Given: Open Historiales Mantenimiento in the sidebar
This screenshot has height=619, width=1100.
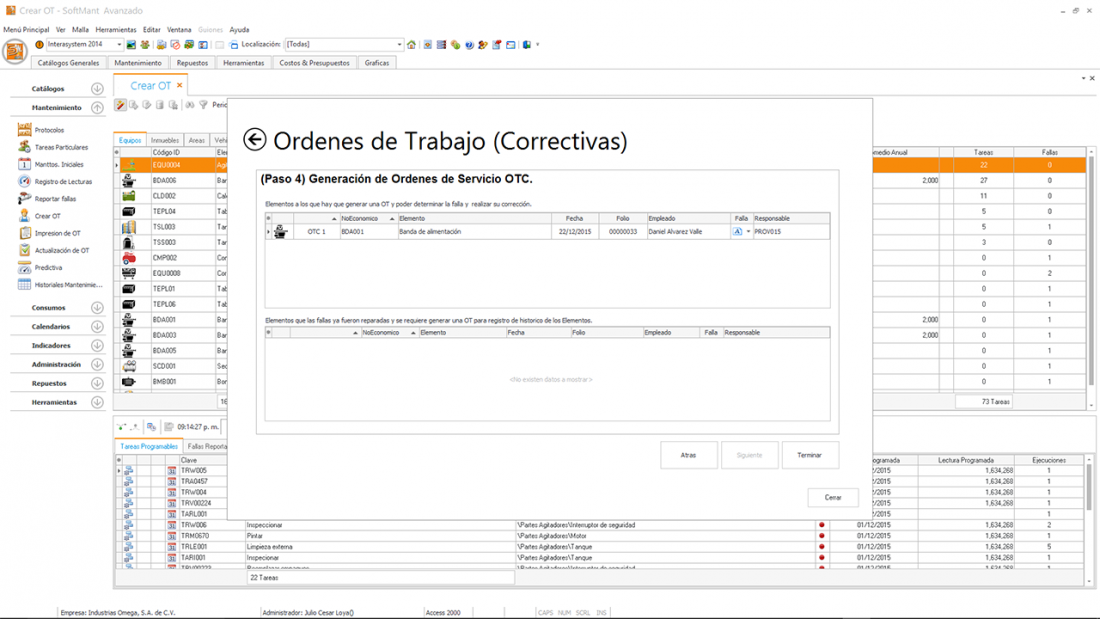Looking at the screenshot, I should click(x=68, y=285).
